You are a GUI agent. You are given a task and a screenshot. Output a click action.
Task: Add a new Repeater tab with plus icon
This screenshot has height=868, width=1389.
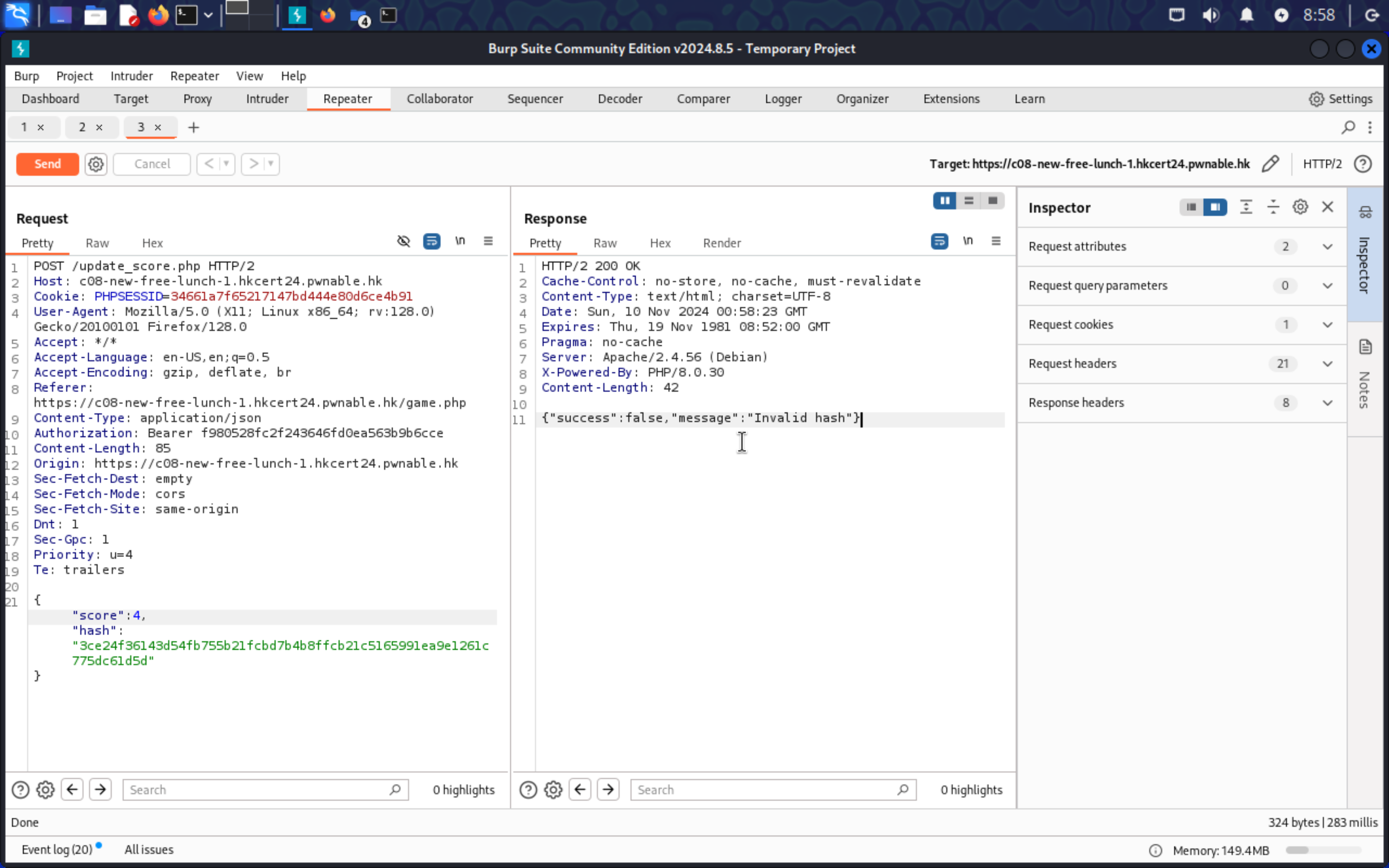click(x=193, y=127)
